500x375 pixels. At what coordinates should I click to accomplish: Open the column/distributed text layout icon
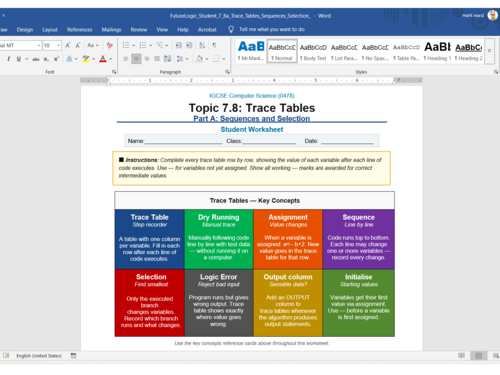[167, 59]
